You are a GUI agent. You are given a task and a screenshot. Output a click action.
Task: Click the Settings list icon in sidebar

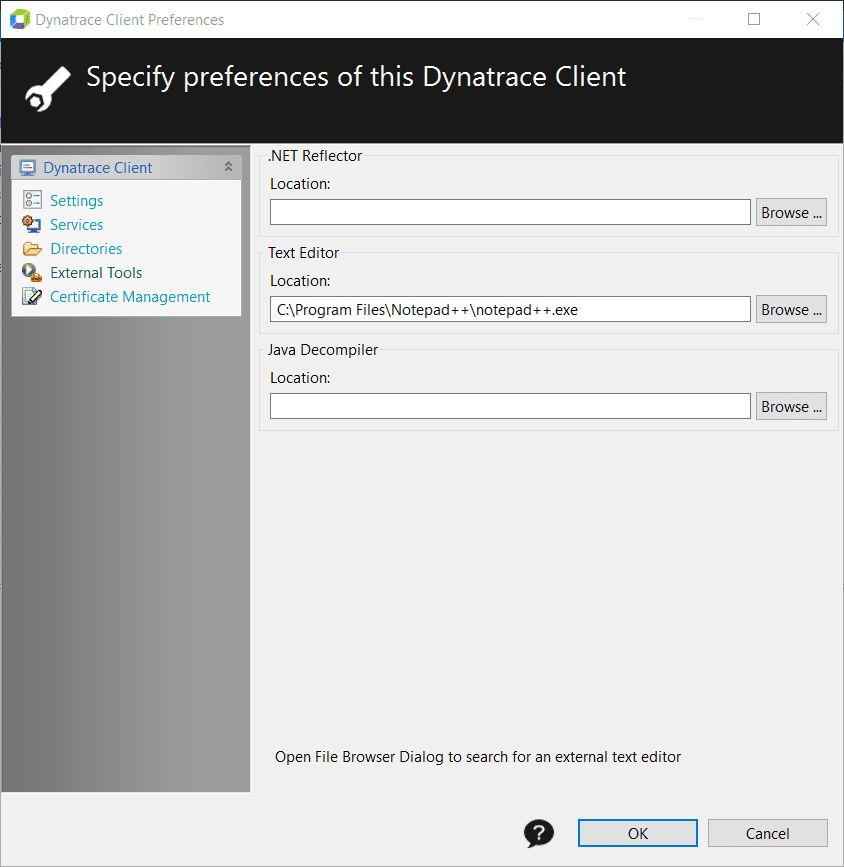pos(32,200)
